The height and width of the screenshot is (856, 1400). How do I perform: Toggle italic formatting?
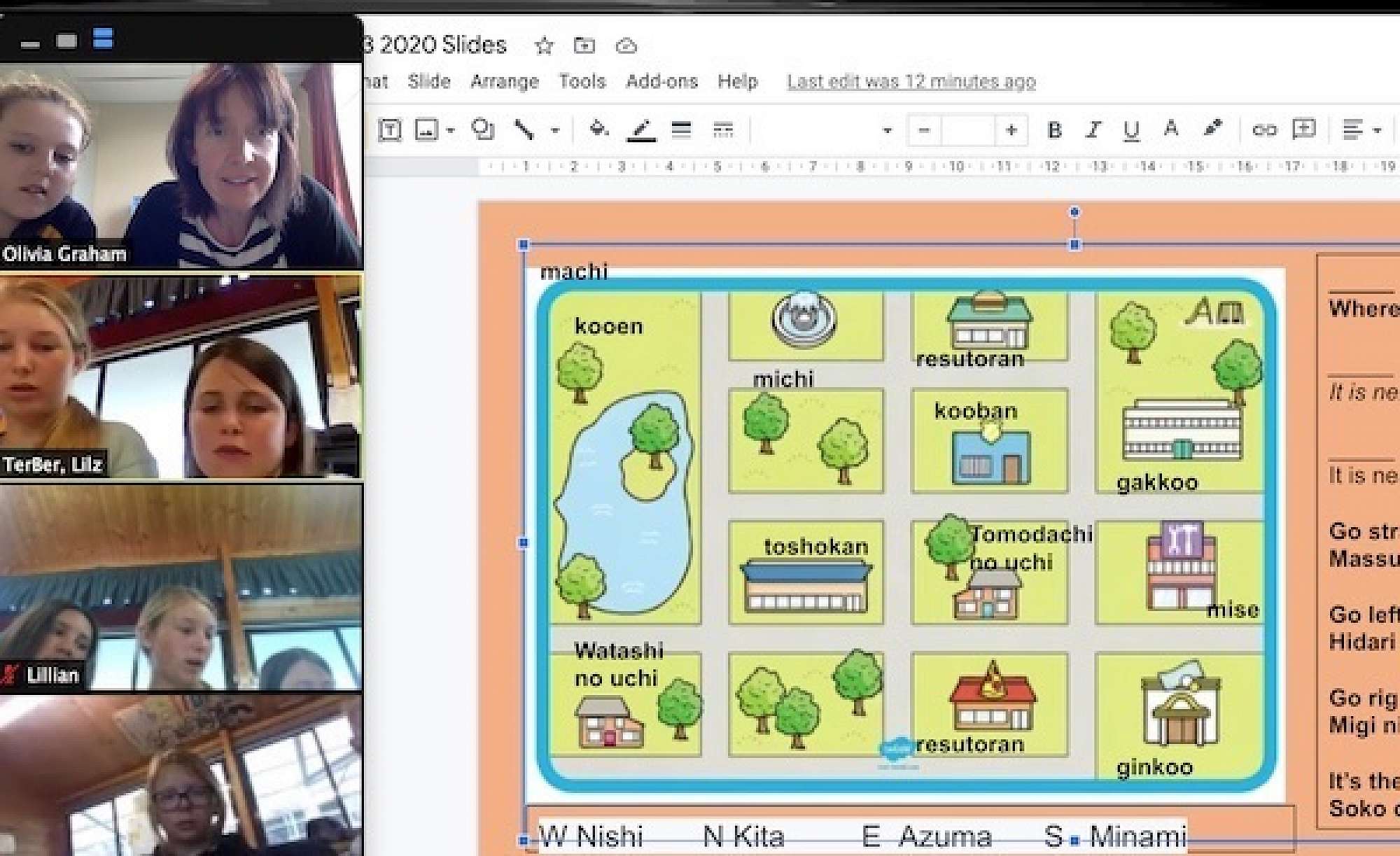pos(1093,130)
